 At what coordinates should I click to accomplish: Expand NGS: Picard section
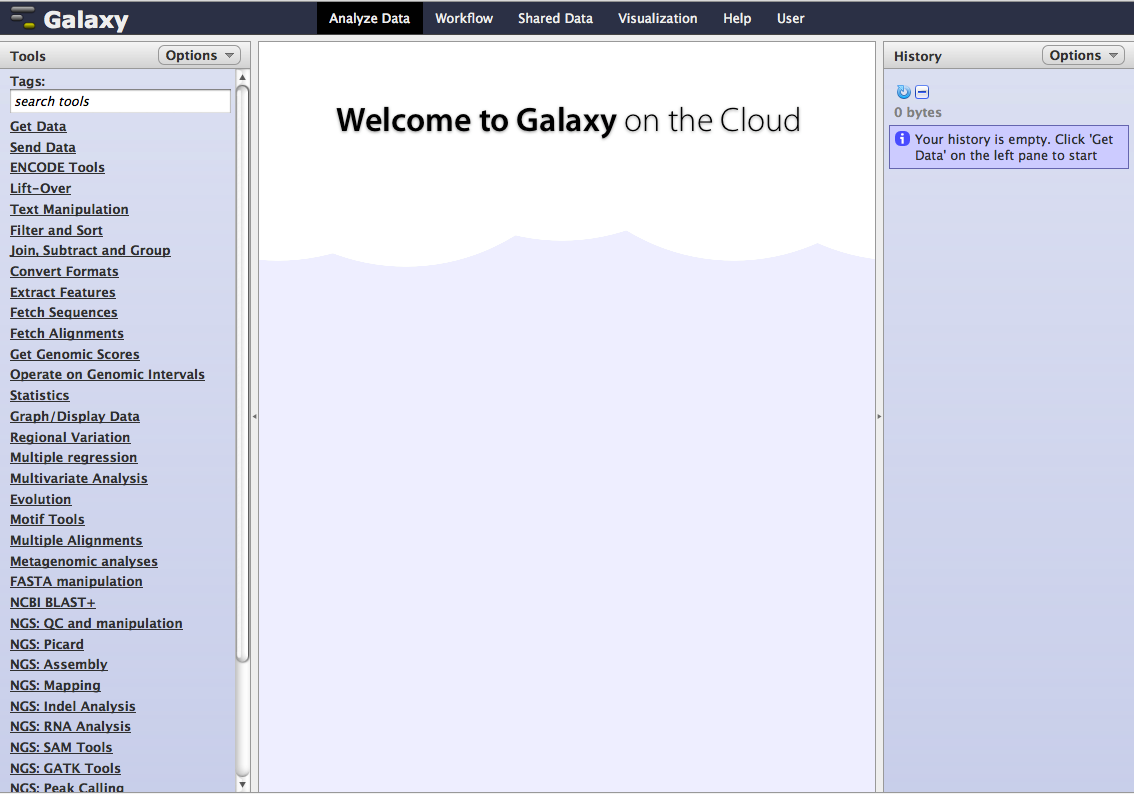click(47, 645)
